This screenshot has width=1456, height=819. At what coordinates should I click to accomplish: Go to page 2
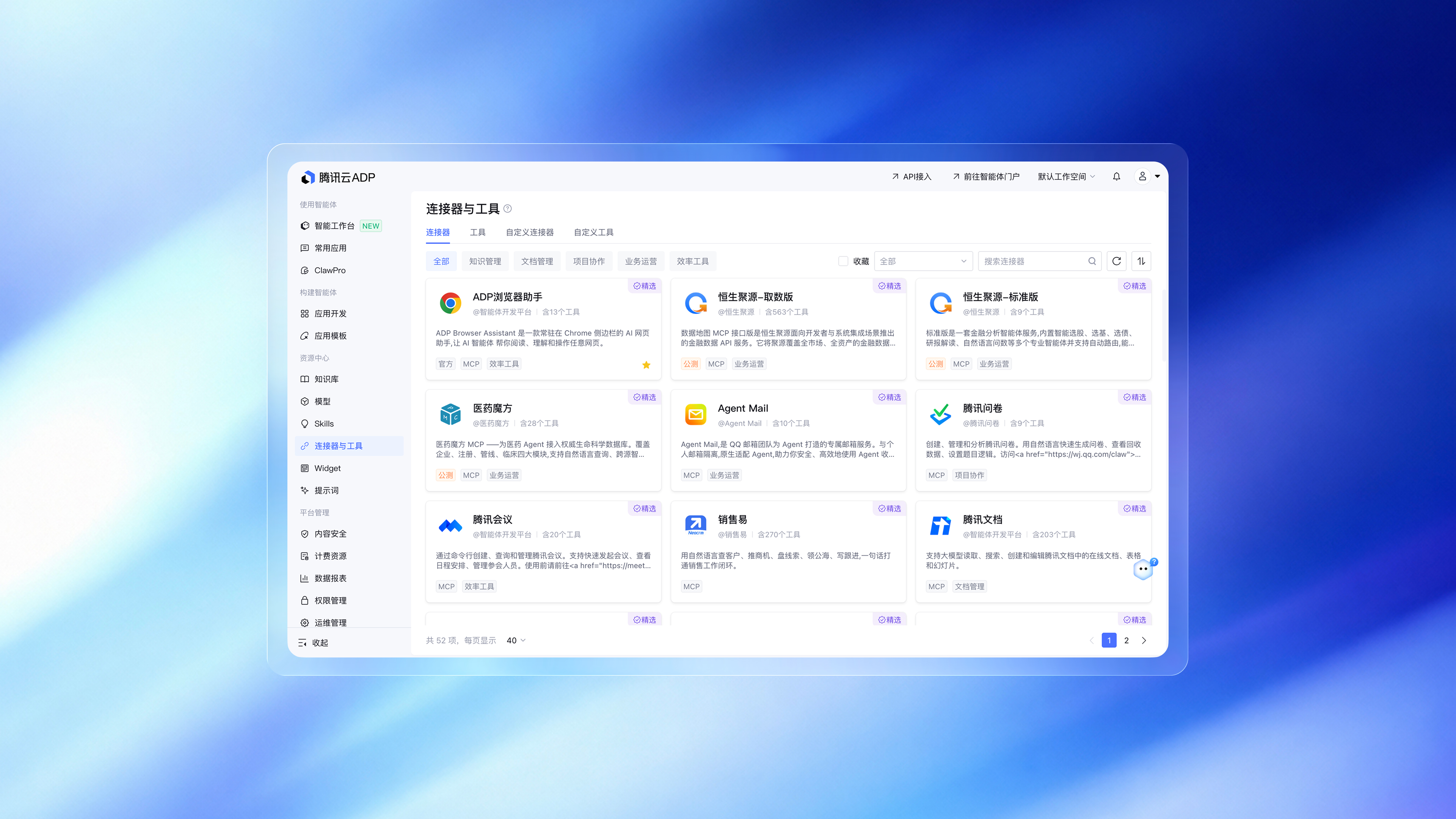coord(1127,640)
